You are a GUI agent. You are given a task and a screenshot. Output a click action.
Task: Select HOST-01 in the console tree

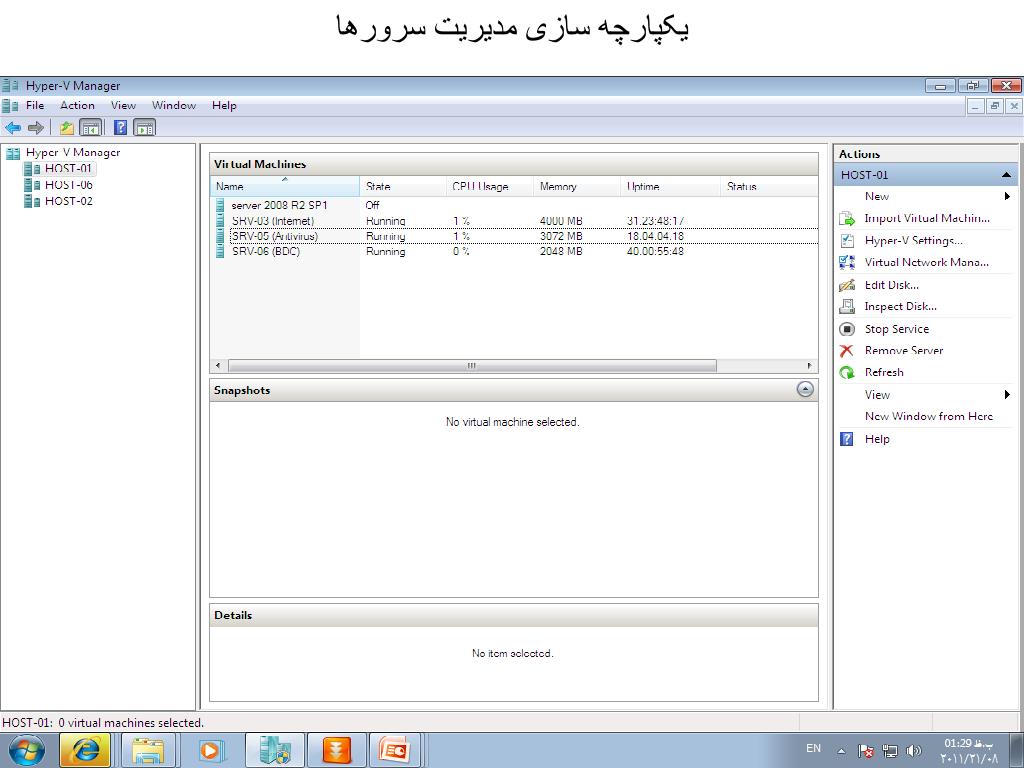tap(68, 168)
